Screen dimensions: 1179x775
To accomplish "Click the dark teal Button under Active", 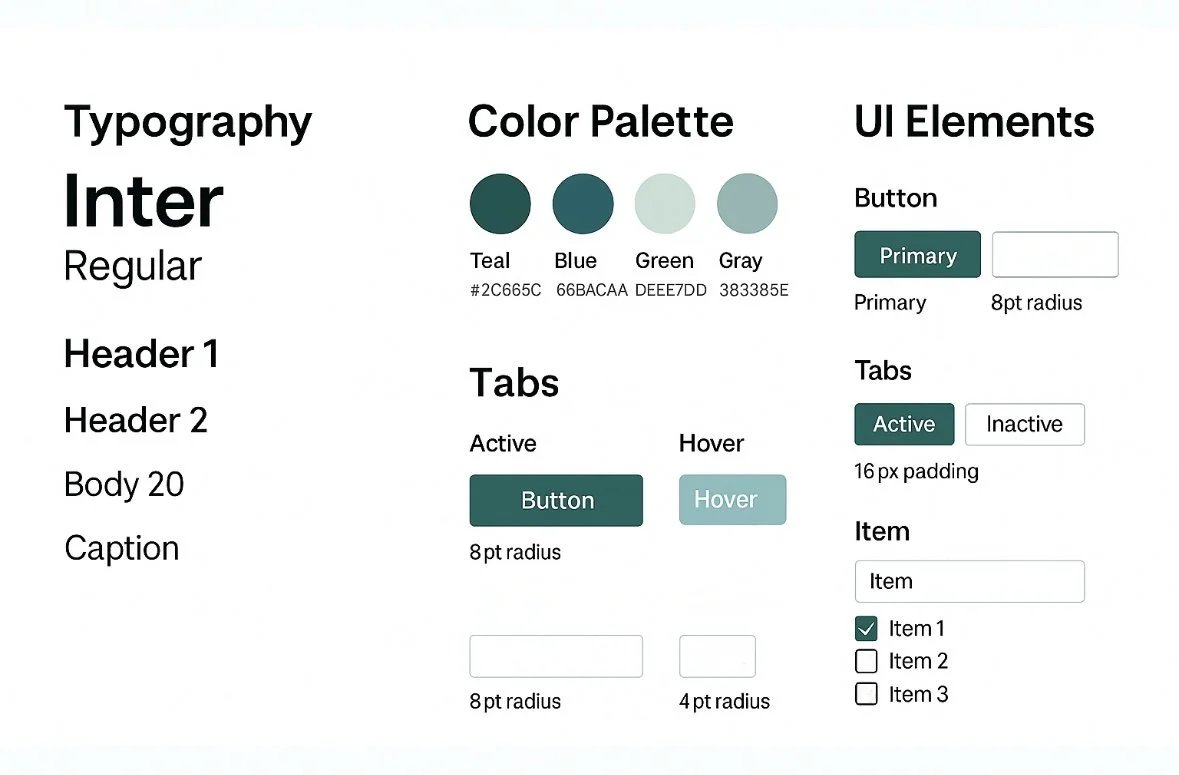I will 556,501.
